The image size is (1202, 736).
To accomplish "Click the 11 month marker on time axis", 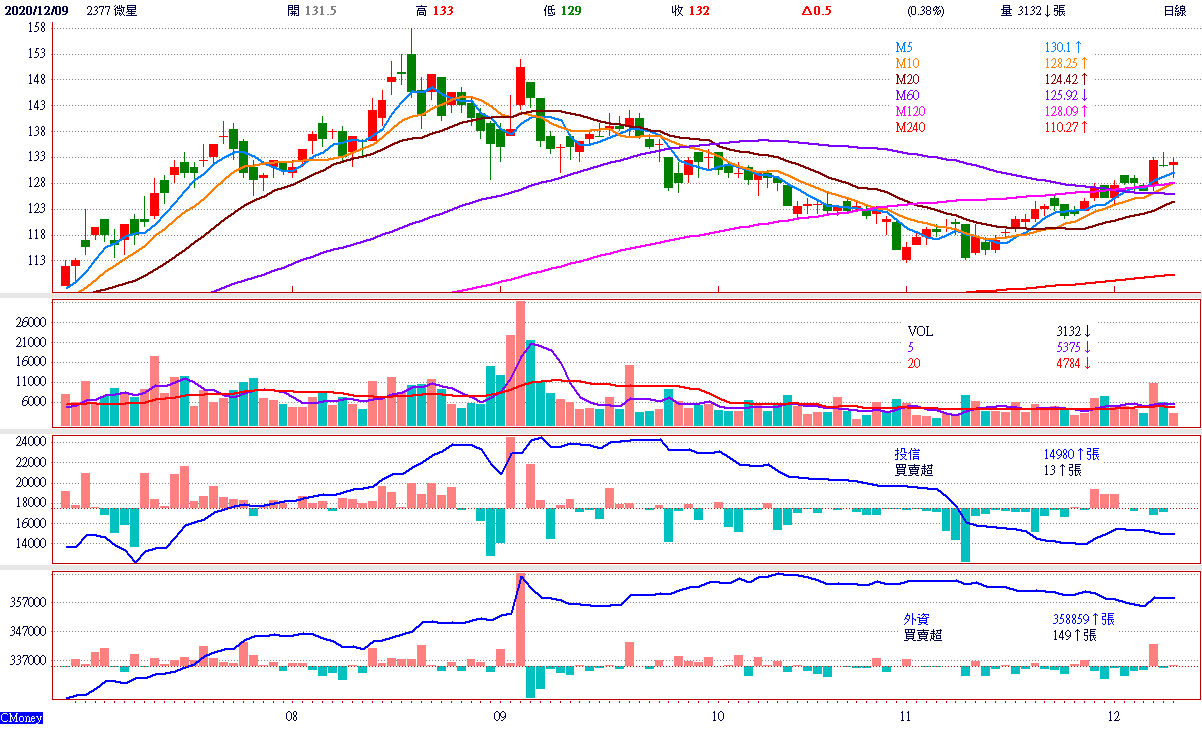I will coord(905,717).
